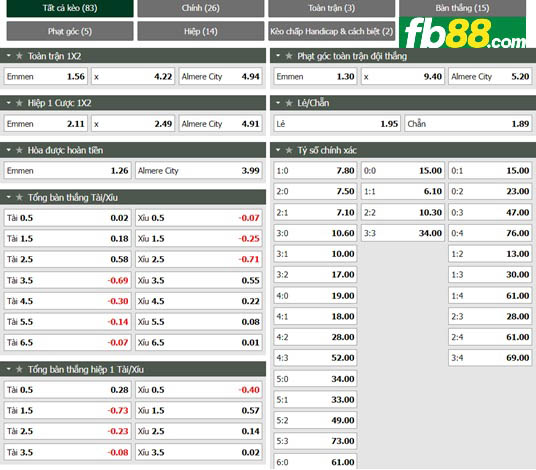536x470 pixels.
Task: Collapse the Tỷ số chính xác arrow
Action: point(278,150)
